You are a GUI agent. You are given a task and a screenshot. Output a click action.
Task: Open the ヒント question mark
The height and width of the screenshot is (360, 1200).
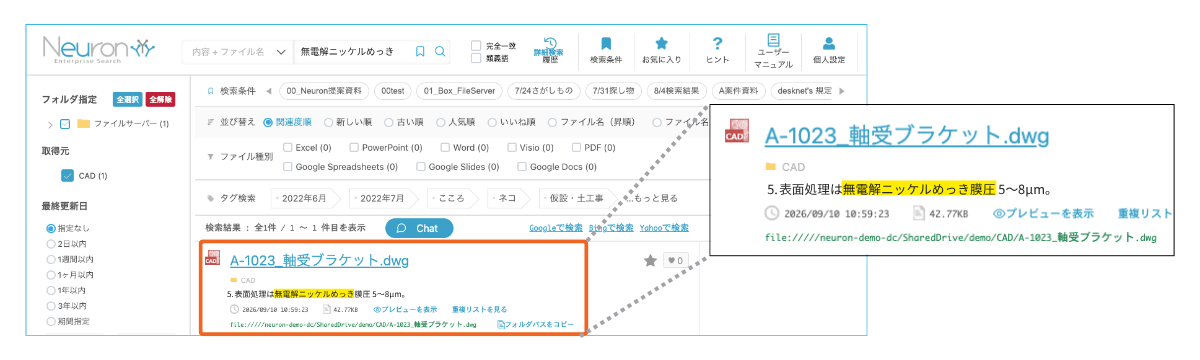(x=717, y=50)
